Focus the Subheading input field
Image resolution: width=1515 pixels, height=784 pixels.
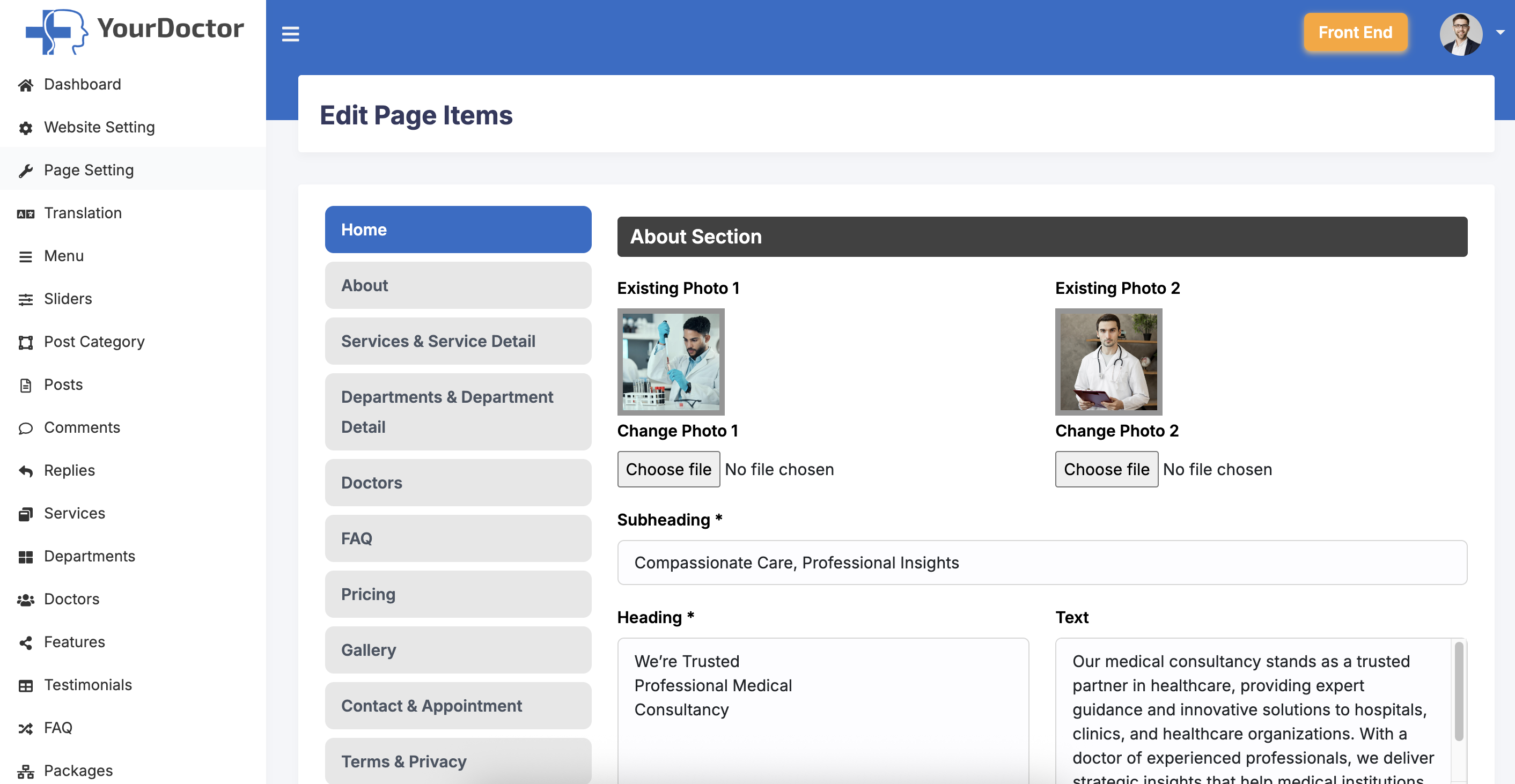[x=1042, y=563]
